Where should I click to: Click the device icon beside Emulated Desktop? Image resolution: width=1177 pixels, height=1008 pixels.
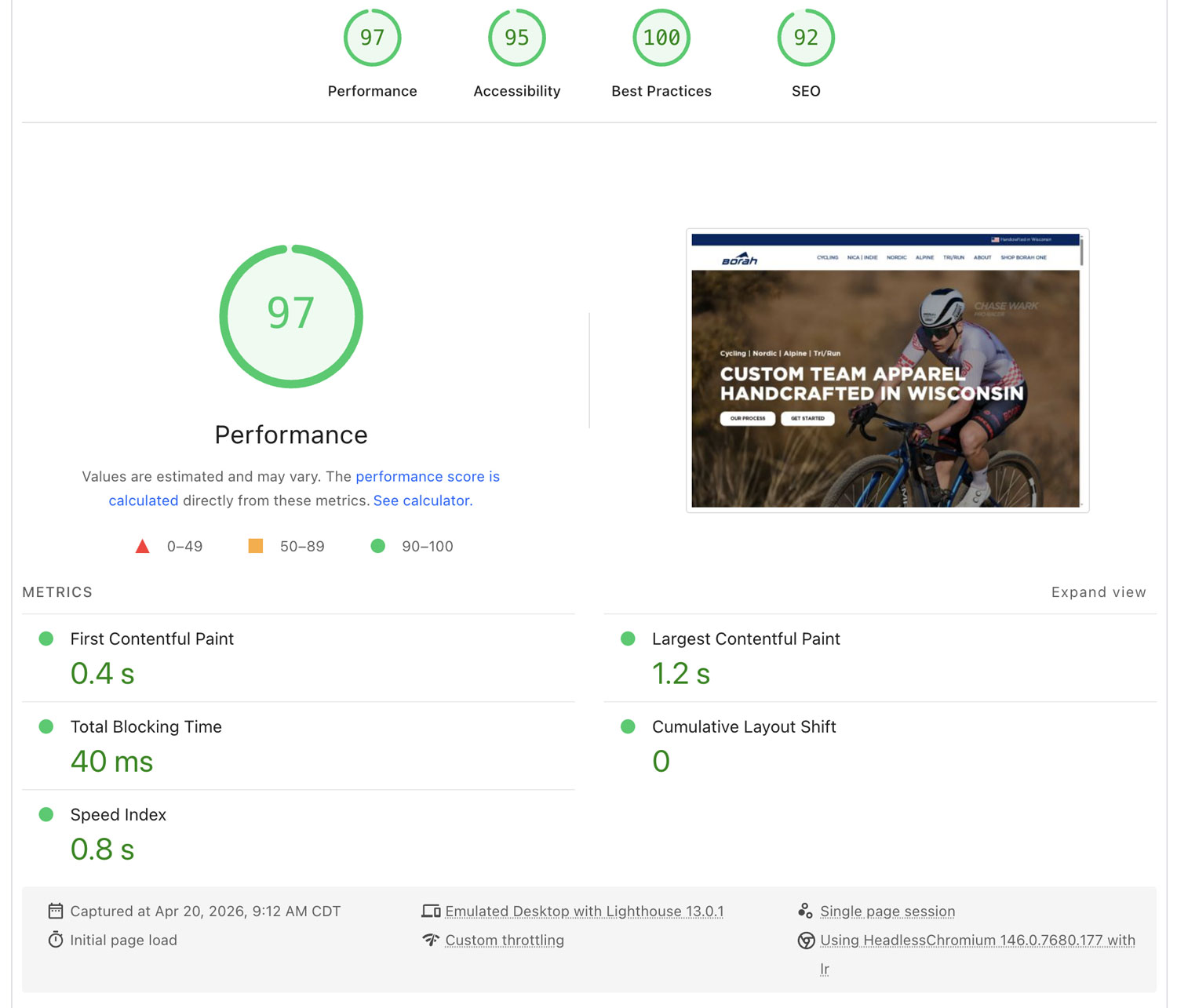click(x=431, y=911)
